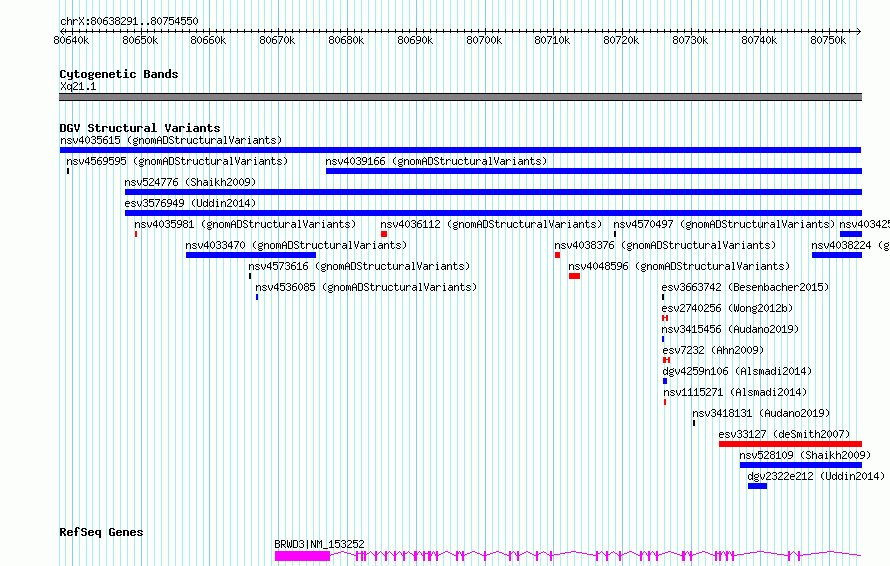Click the dgv2322e212 (Uddin2014) label
890x566 pixels.
click(x=816, y=476)
